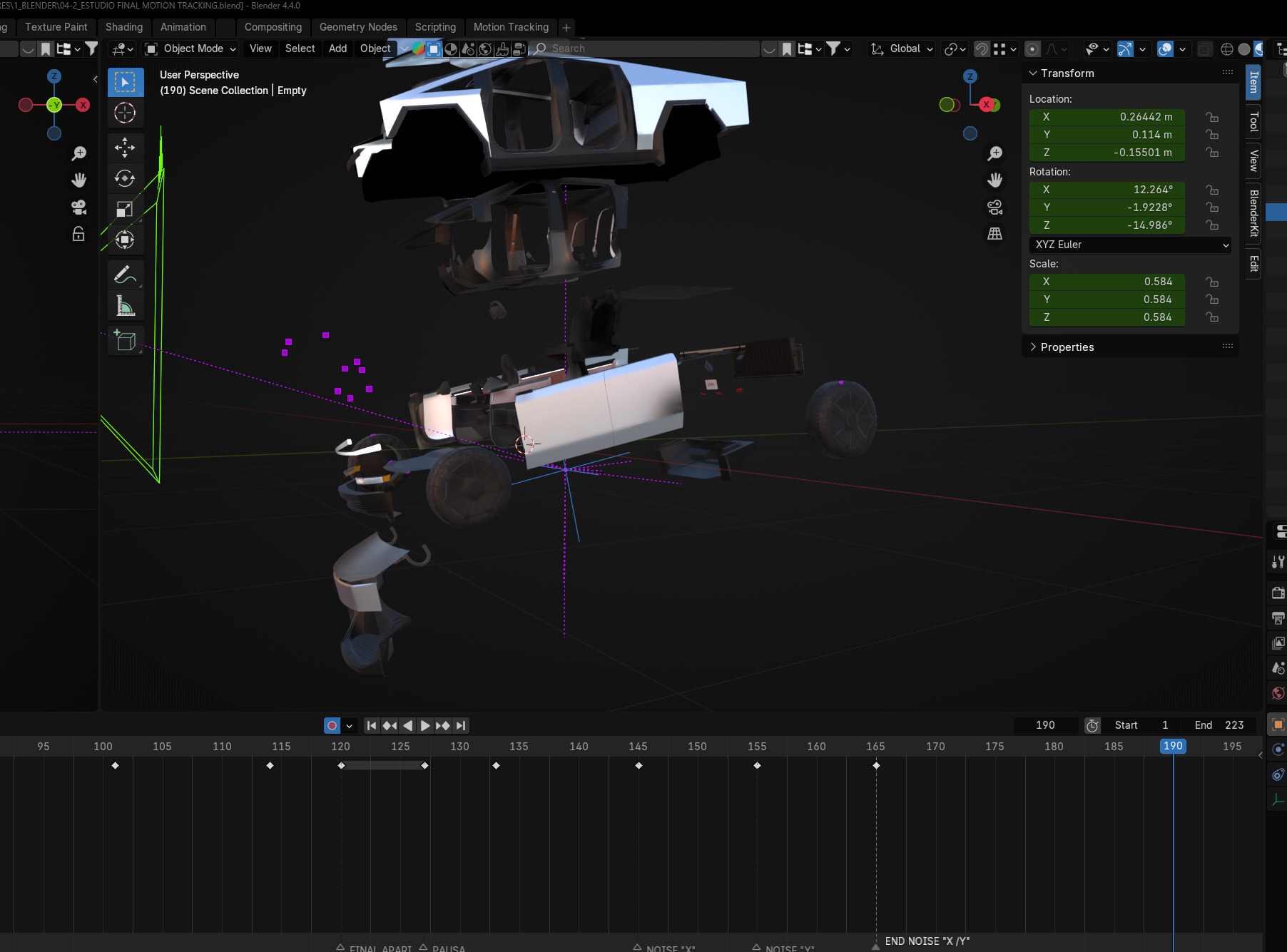This screenshot has height=952, width=1287.
Task: Jump to the next keyframe
Action: coord(443,725)
